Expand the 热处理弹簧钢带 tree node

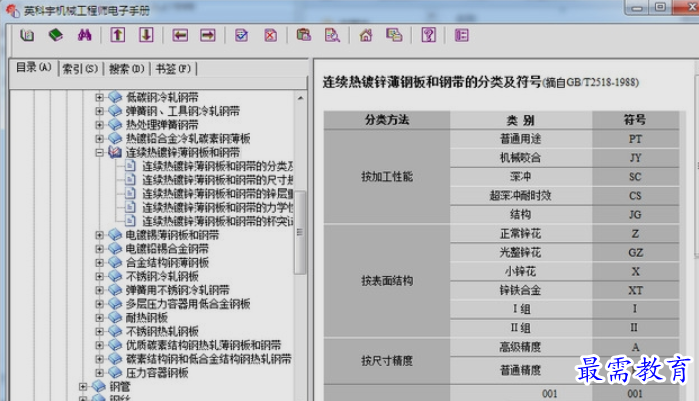click(99, 125)
